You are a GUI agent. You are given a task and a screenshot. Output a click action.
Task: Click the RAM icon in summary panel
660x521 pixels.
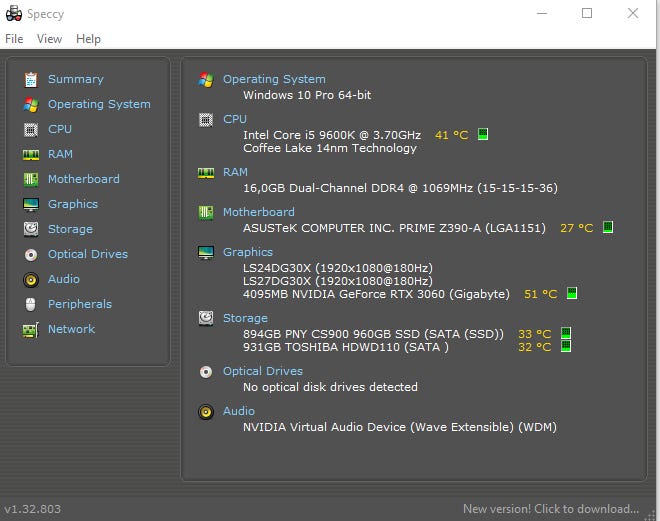(206, 173)
